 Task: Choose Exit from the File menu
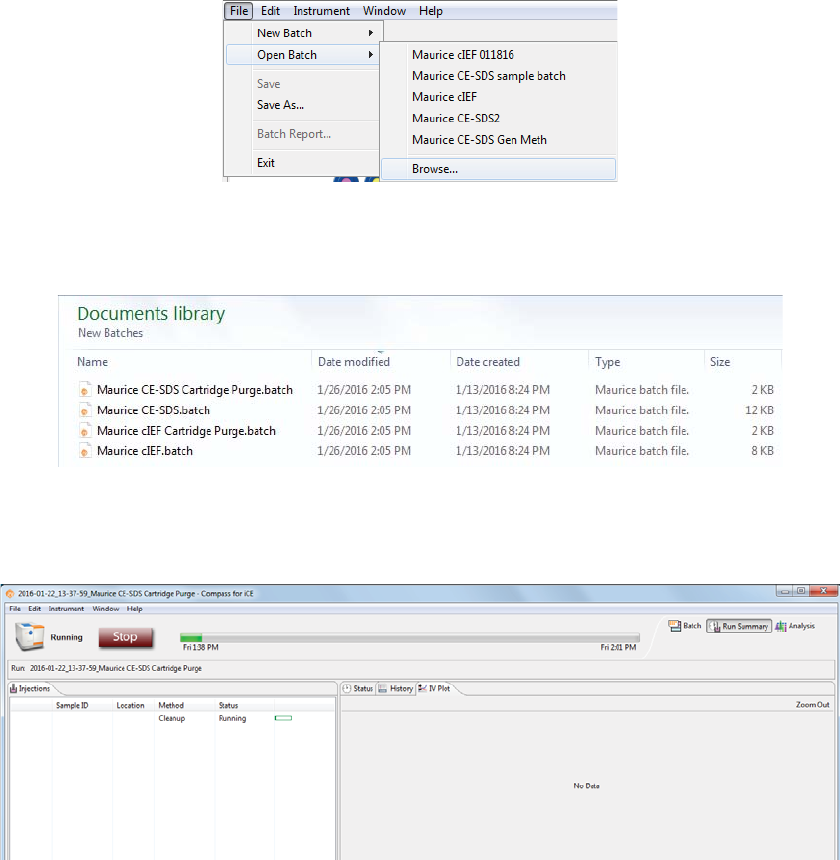click(266, 163)
